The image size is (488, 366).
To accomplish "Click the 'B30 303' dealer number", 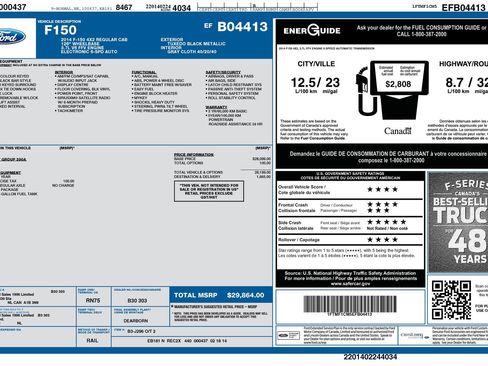I will pyautogui.click(x=137, y=301).
